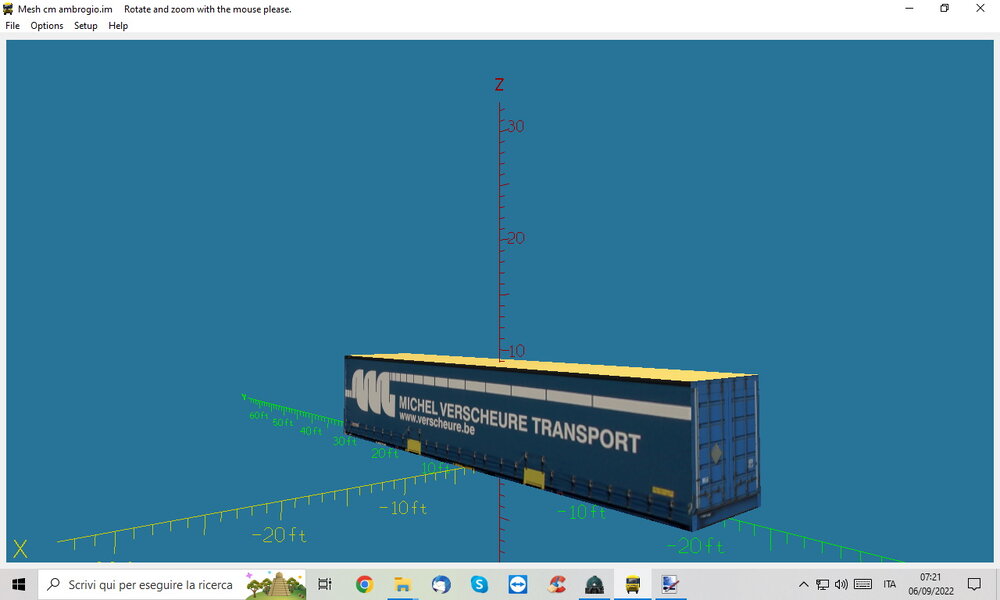This screenshot has height=600, width=1000.
Task: Click the yellow X axis label
Action: tap(20, 549)
